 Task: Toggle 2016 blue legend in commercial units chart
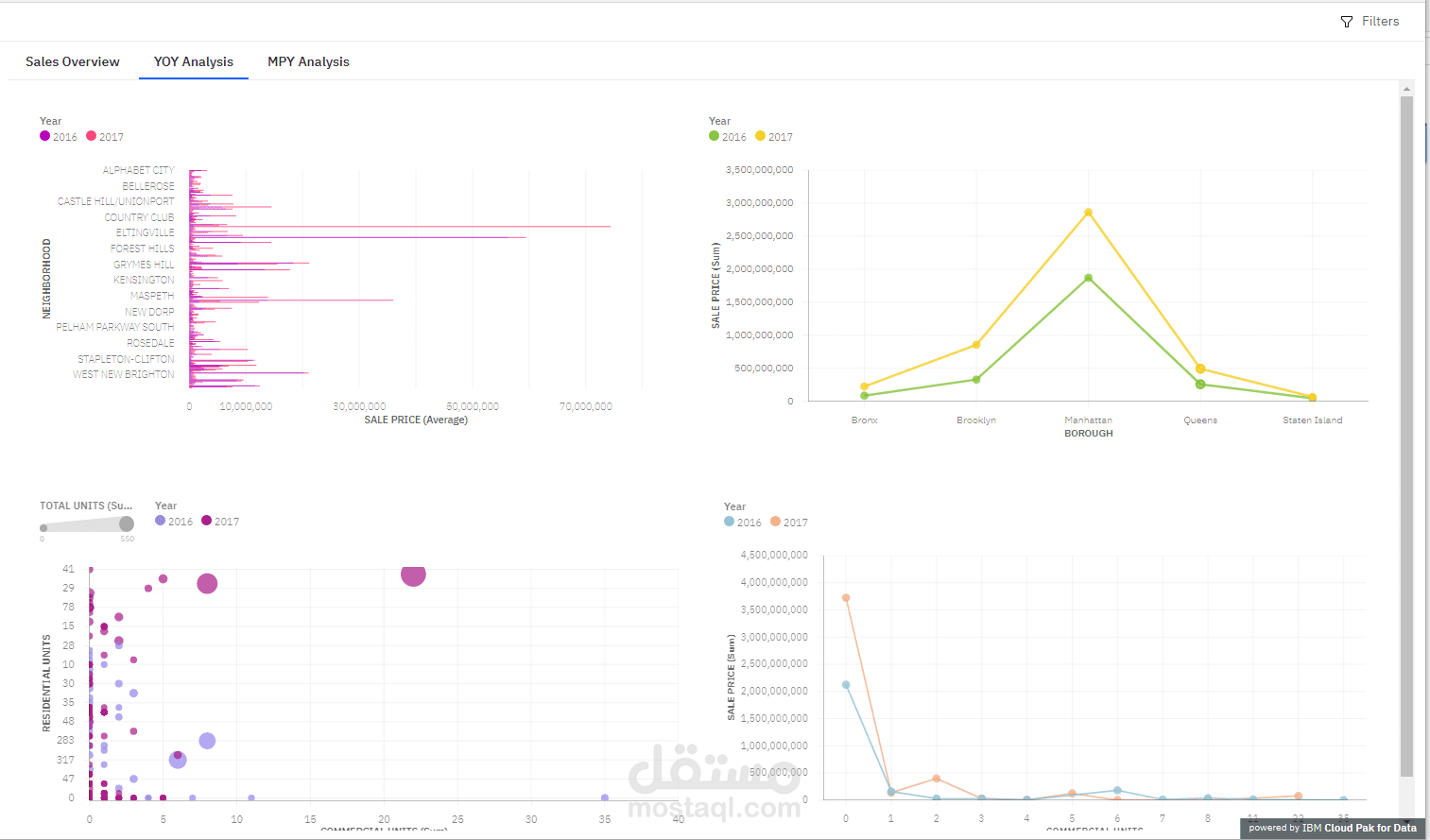pyautogui.click(x=743, y=522)
